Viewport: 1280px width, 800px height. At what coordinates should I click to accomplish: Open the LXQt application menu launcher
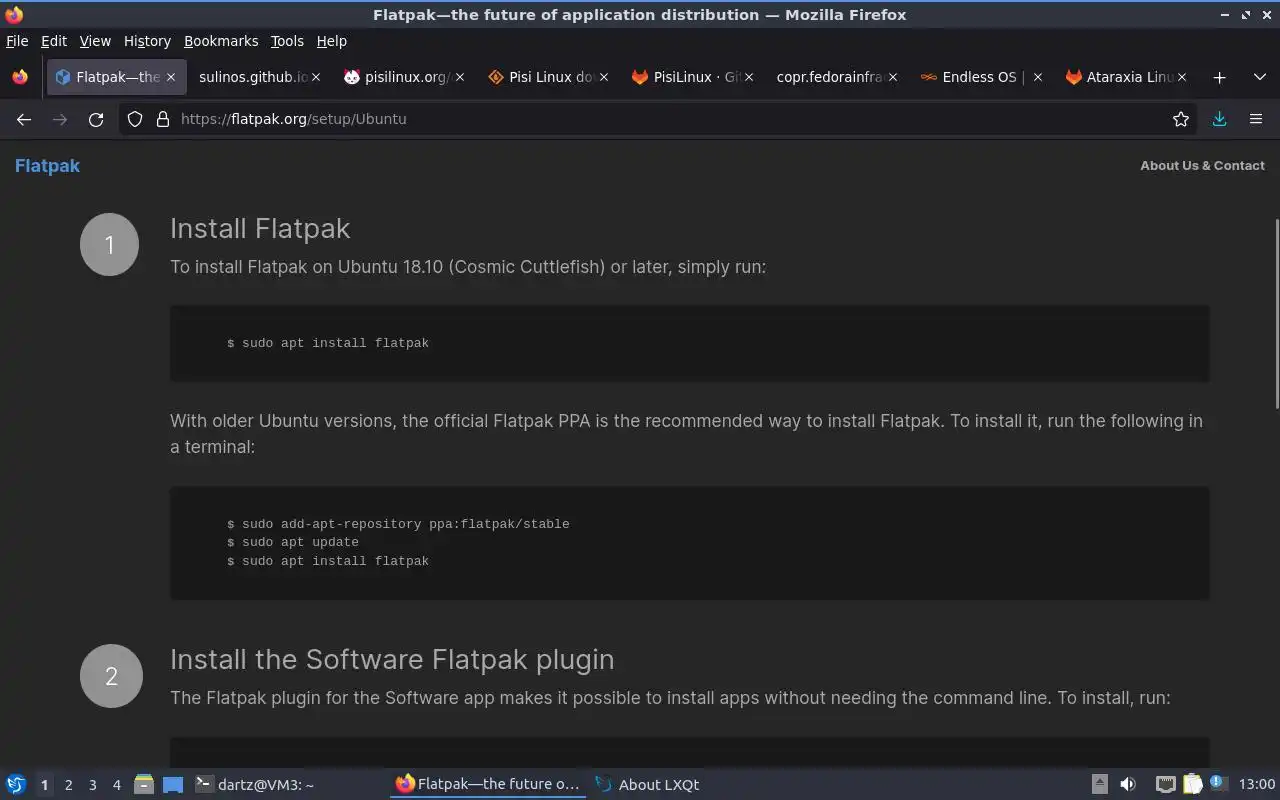(16, 785)
